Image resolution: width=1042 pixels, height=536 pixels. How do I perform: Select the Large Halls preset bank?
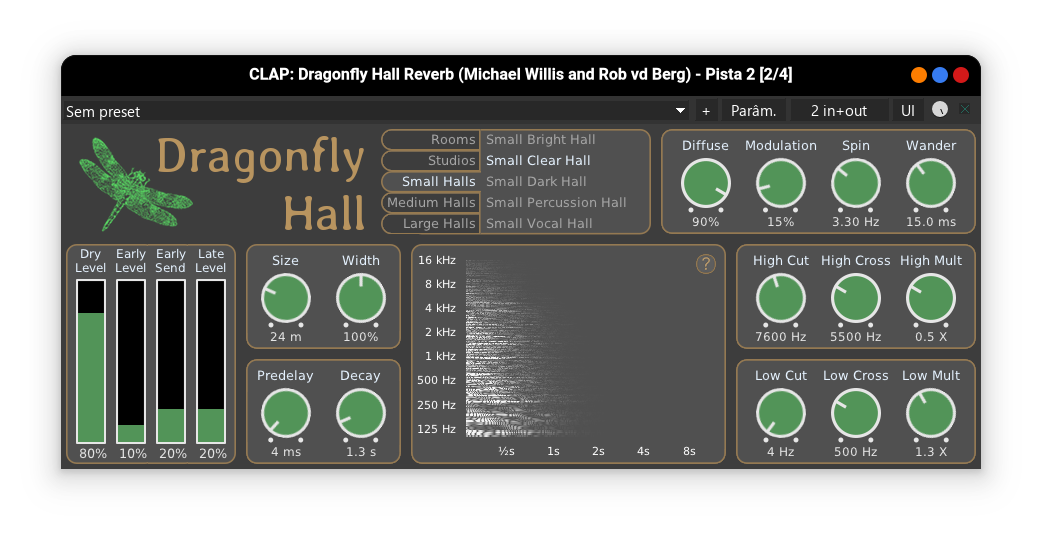(431, 224)
